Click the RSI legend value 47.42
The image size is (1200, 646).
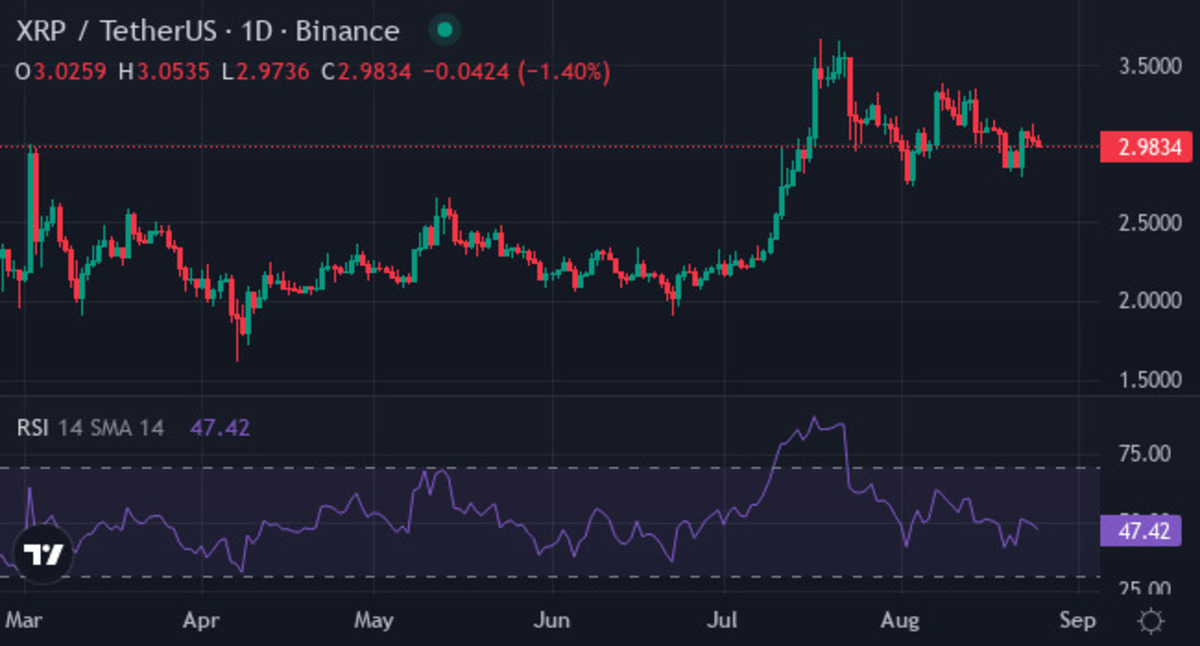[220, 428]
